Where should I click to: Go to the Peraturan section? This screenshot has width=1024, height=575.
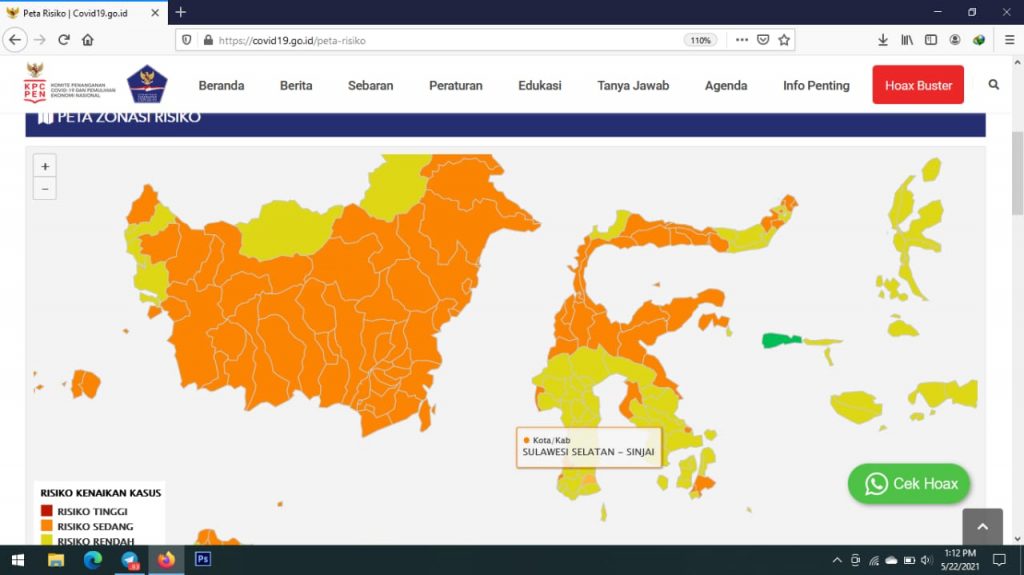455,85
